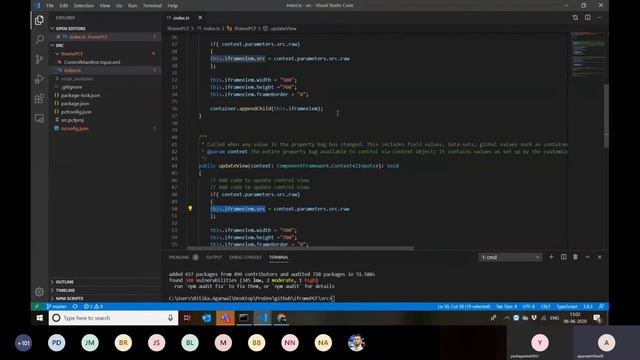This screenshot has height=360, width=640.
Task: Show hidden system tray icons
Action: 507,318
